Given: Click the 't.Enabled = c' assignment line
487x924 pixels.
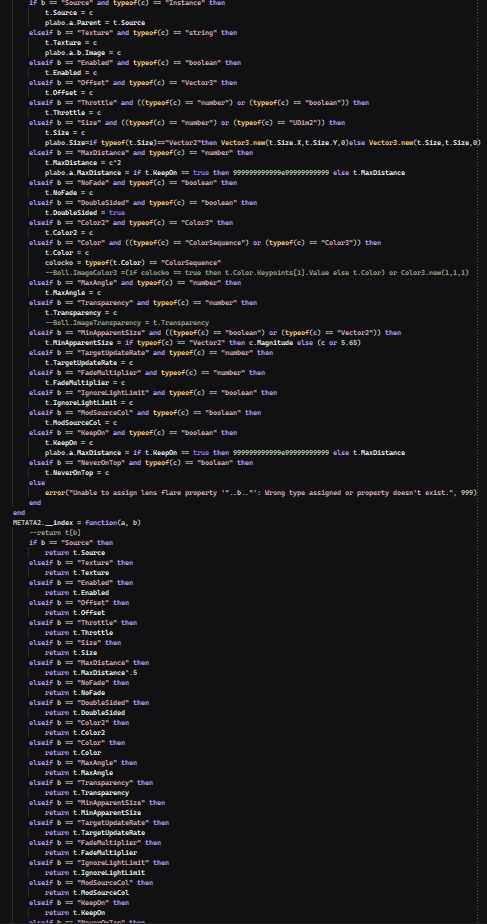Looking at the screenshot, I should click(x=71, y=73).
